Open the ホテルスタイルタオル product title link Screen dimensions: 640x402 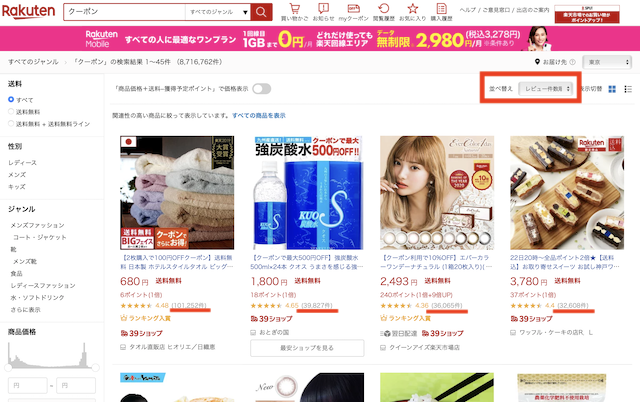tap(177, 262)
